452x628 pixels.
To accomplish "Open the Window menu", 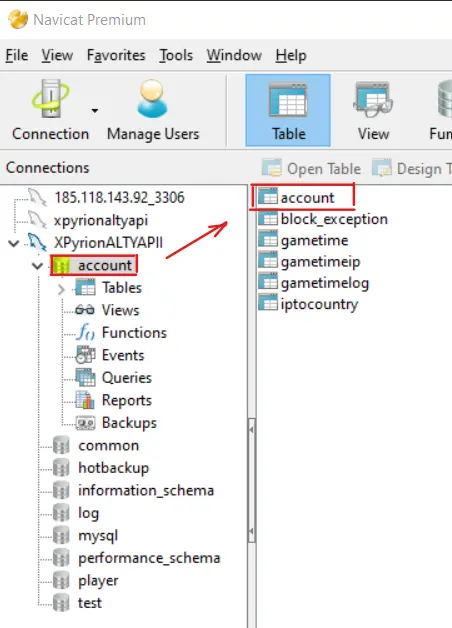I will (234, 55).
